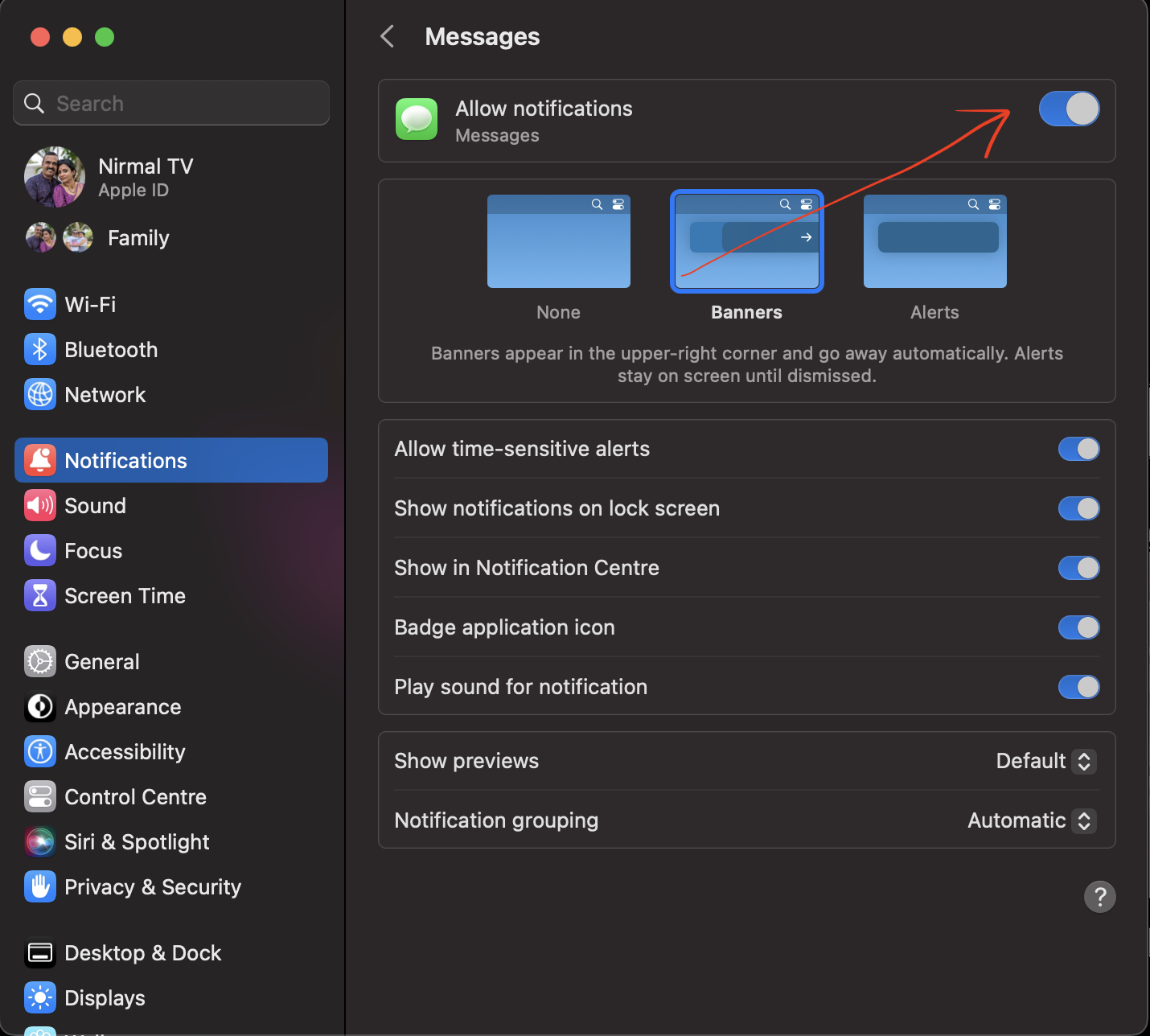Select the Banners notification style
The image size is (1150, 1036).
(x=747, y=241)
